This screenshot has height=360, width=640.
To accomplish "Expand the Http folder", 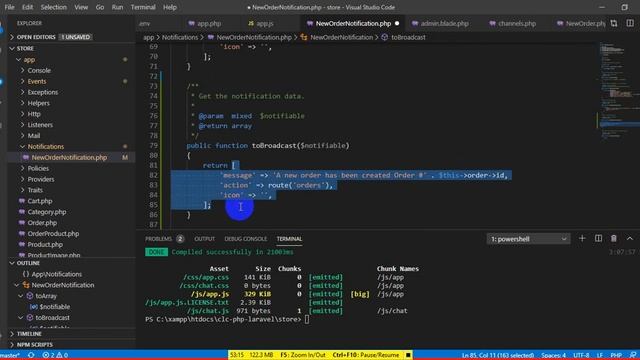I will pos(34,114).
